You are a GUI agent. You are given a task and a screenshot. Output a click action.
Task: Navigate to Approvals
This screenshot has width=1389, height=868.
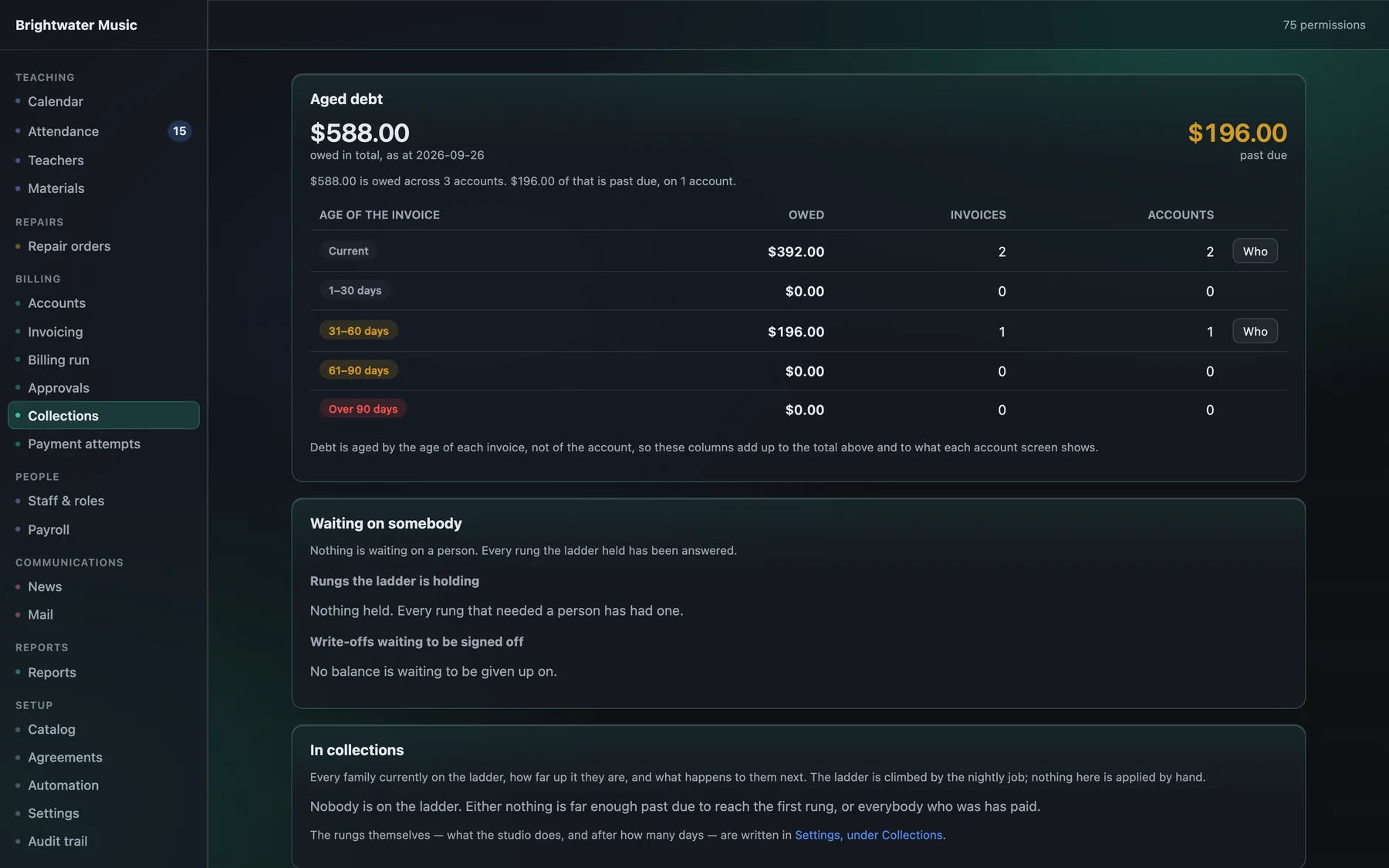[x=103, y=388]
